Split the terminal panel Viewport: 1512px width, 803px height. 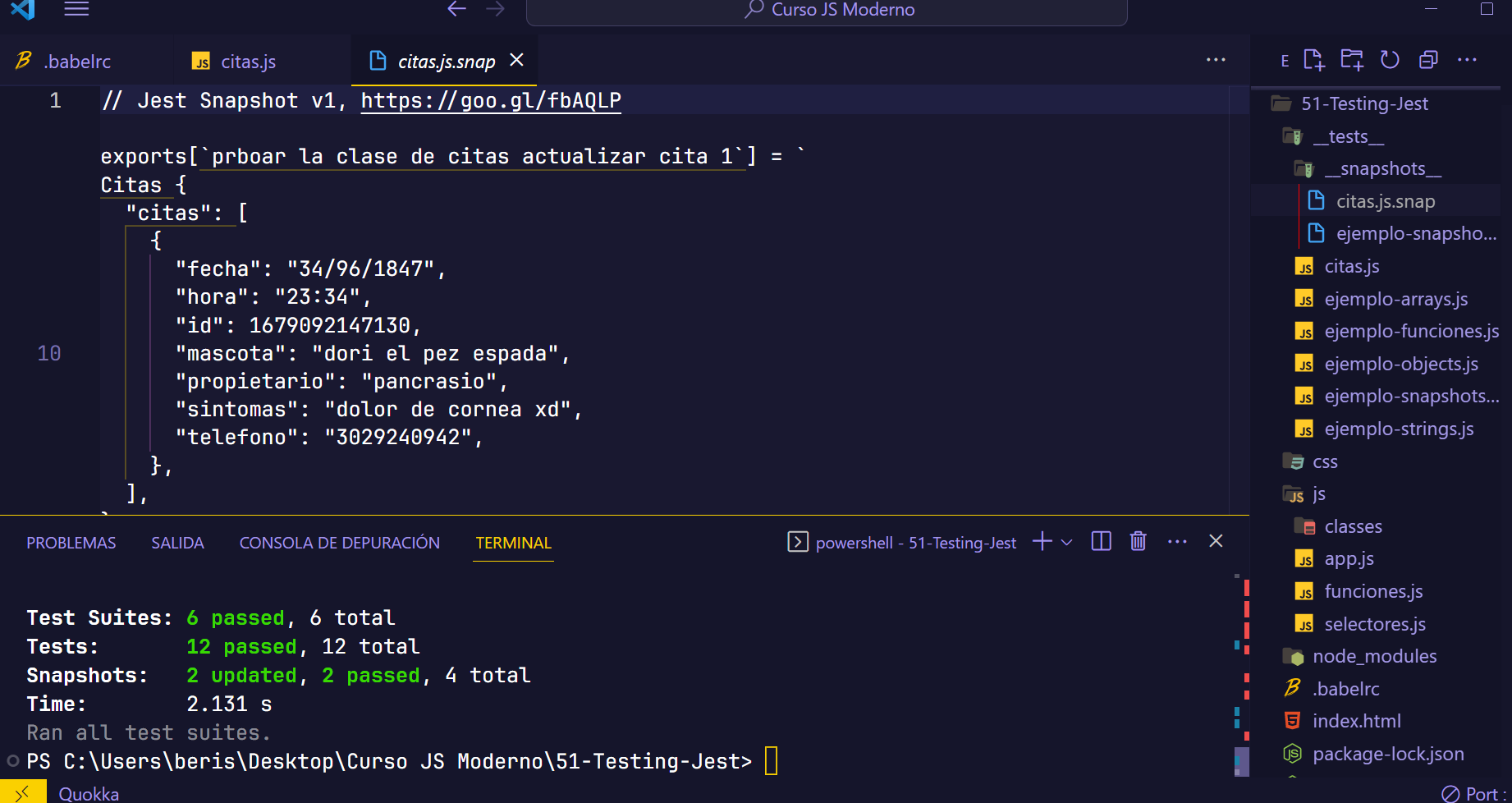pos(1101,541)
